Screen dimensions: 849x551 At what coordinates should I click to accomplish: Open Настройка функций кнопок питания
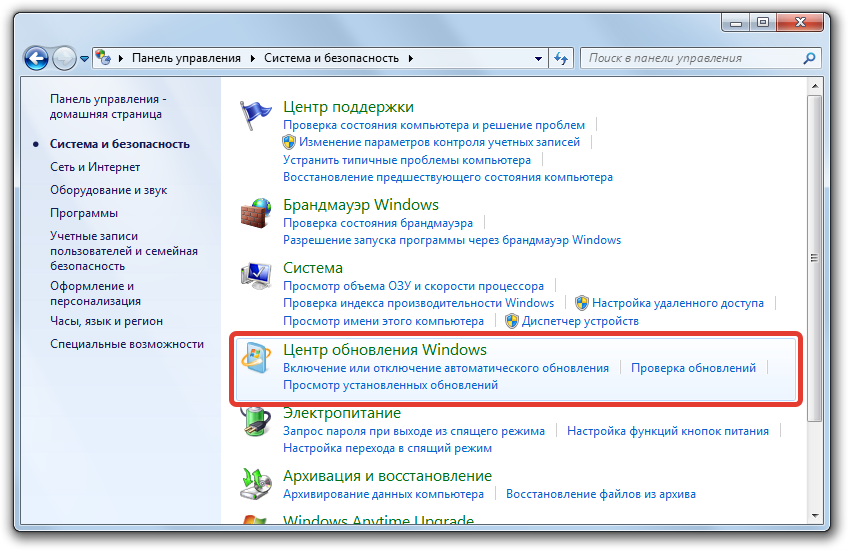click(x=668, y=431)
